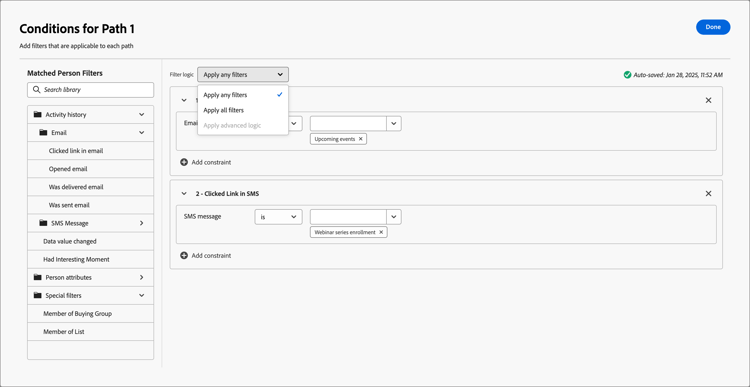The height and width of the screenshot is (387, 750).
Task: Open the SMS message 'is' operator dropdown
Action: (x=278, y=217)
